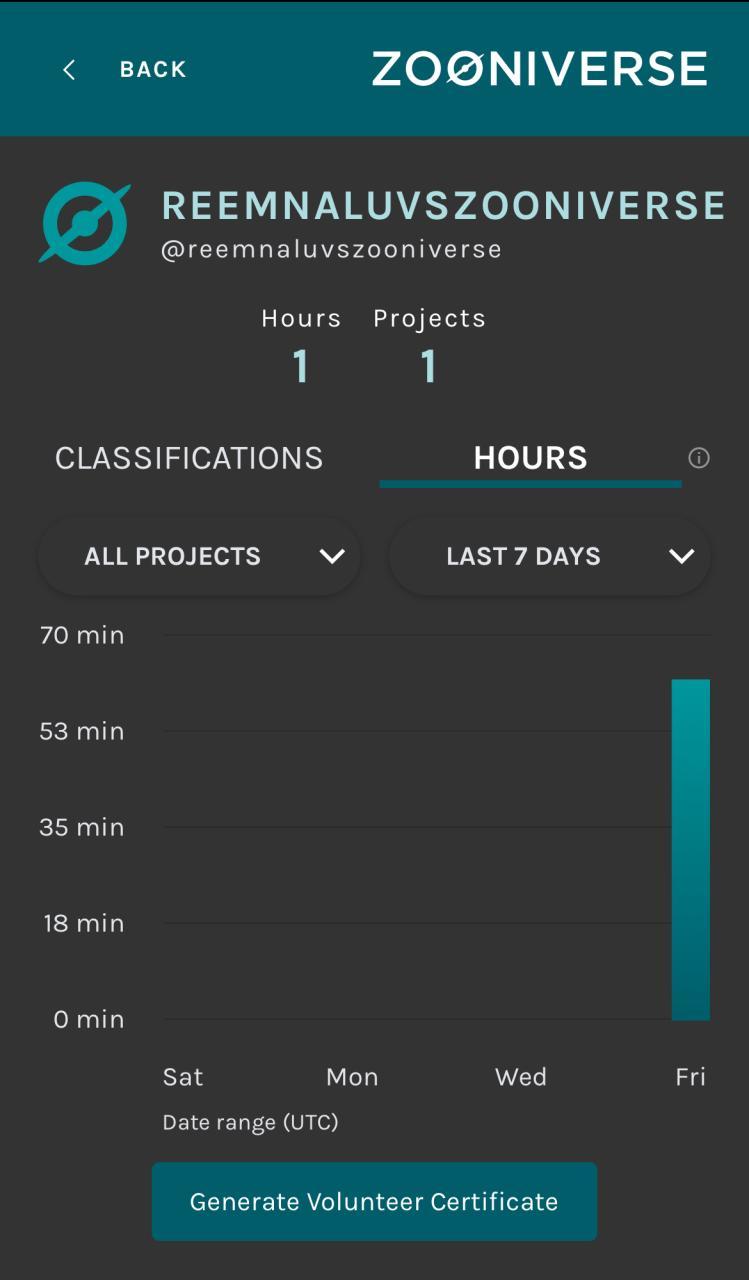749x1280 pixels.
Task: Open the All Projects filter
Action: (173, 557)
